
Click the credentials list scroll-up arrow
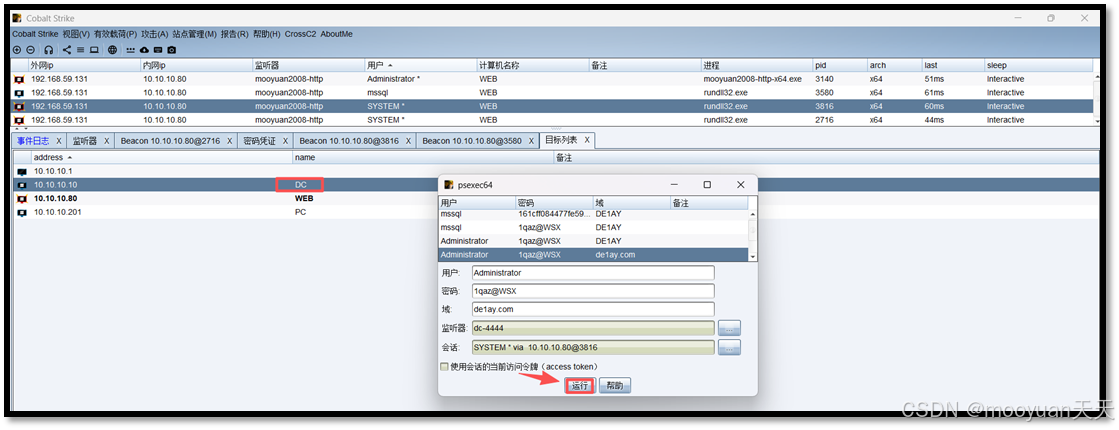tap(752, 214)
